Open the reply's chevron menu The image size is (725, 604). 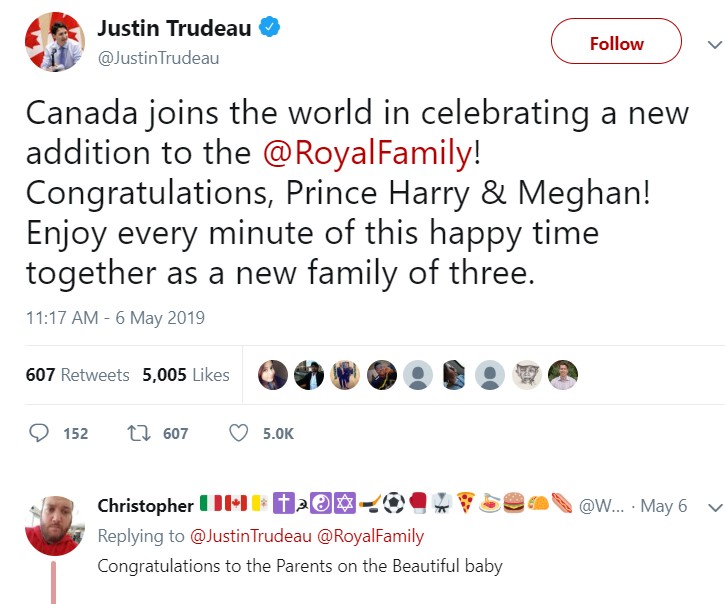click(713, 507)
